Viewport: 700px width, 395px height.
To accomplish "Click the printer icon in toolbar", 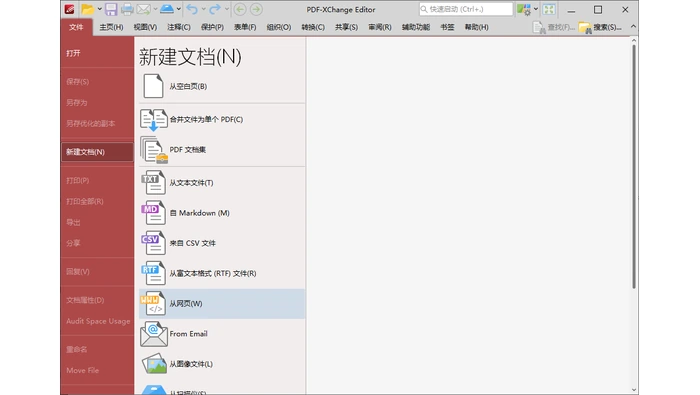I will (127, 9).
